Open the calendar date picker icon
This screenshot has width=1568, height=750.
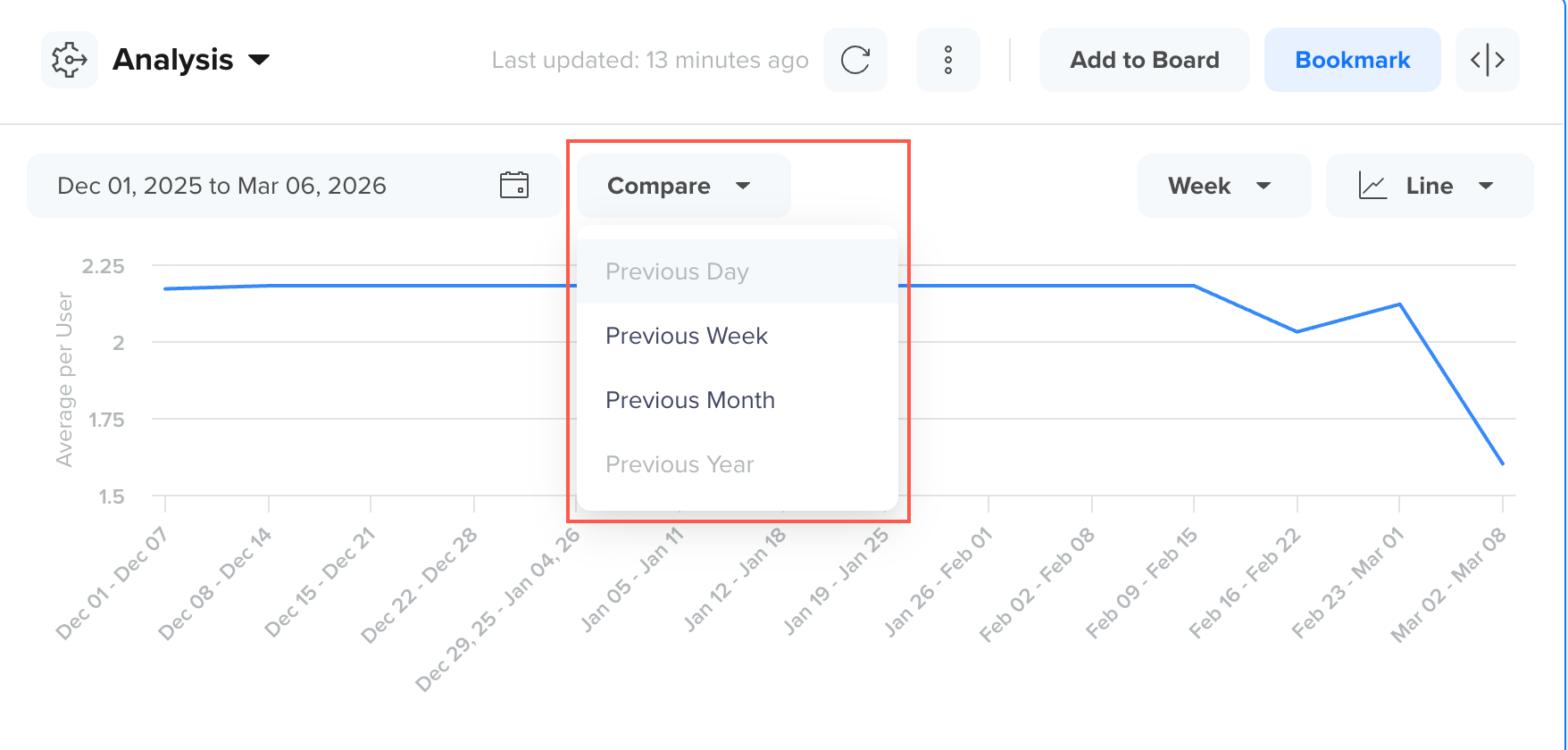coord(513,185)
